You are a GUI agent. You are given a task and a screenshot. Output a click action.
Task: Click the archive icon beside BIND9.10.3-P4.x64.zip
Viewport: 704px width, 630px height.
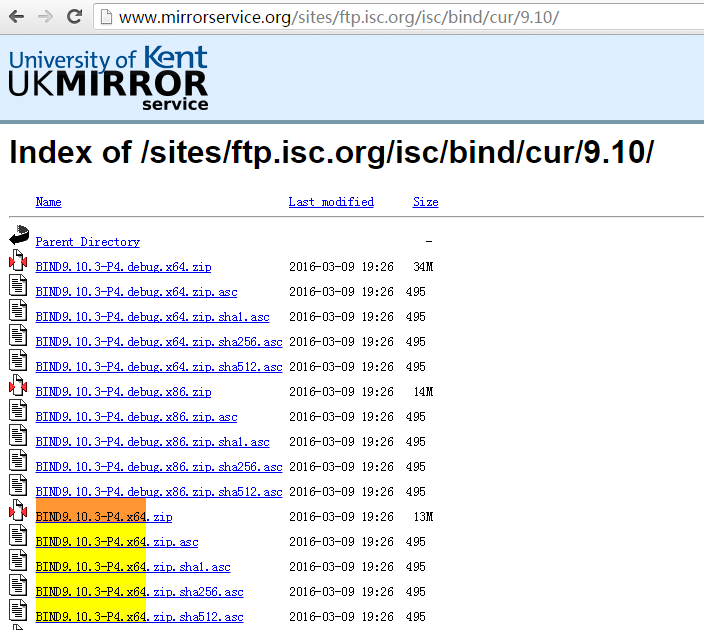tap(19, 513)
